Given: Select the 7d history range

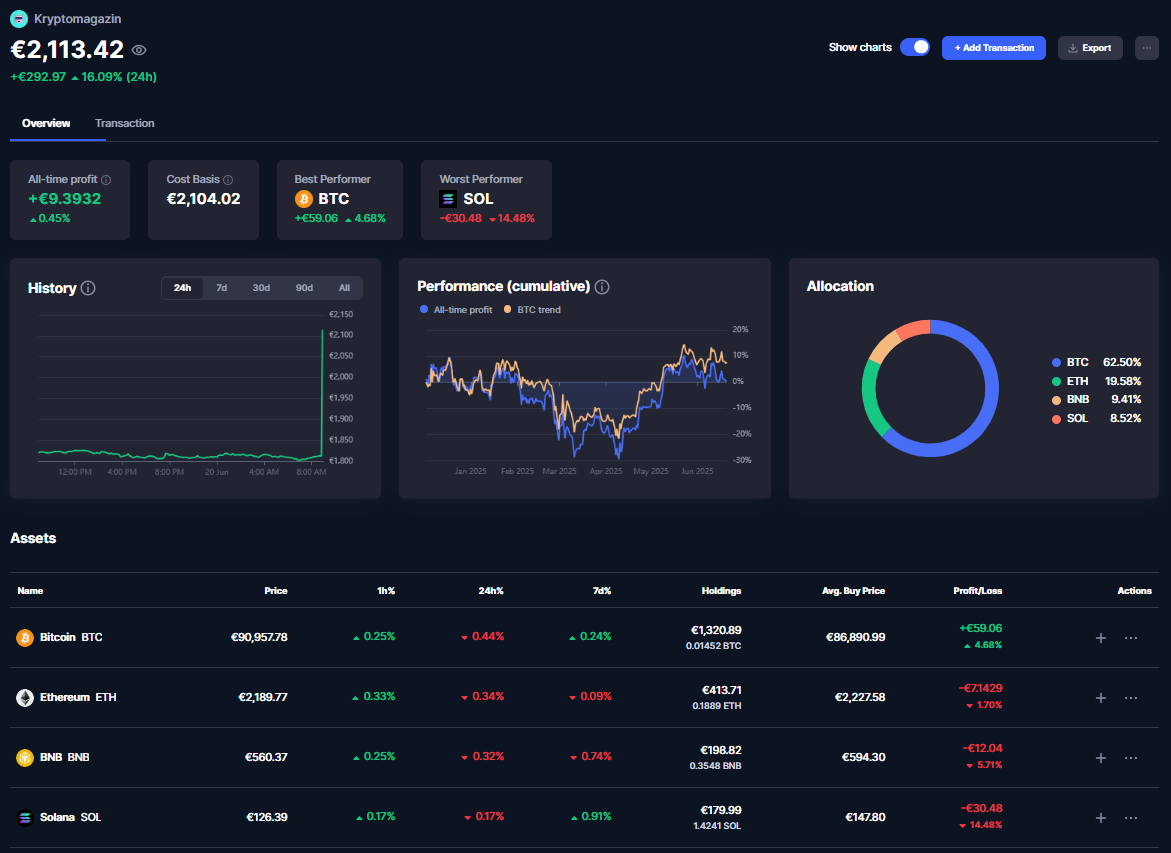Looking at the screenshot, I should pos(222,288).
